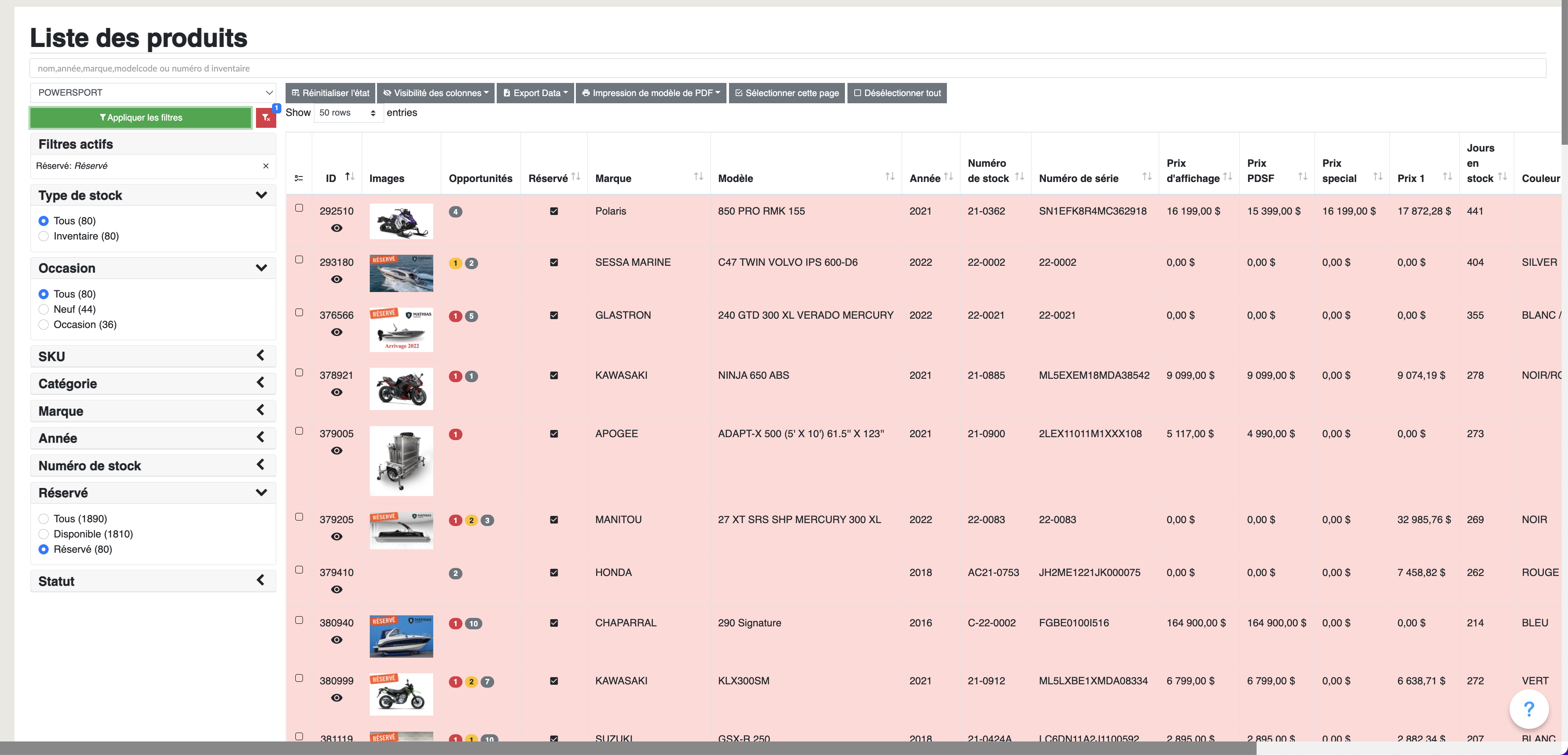
Task: Open Kawasaki Ninja 650 motorcycle thumbnail
Action: click(401, 389)
